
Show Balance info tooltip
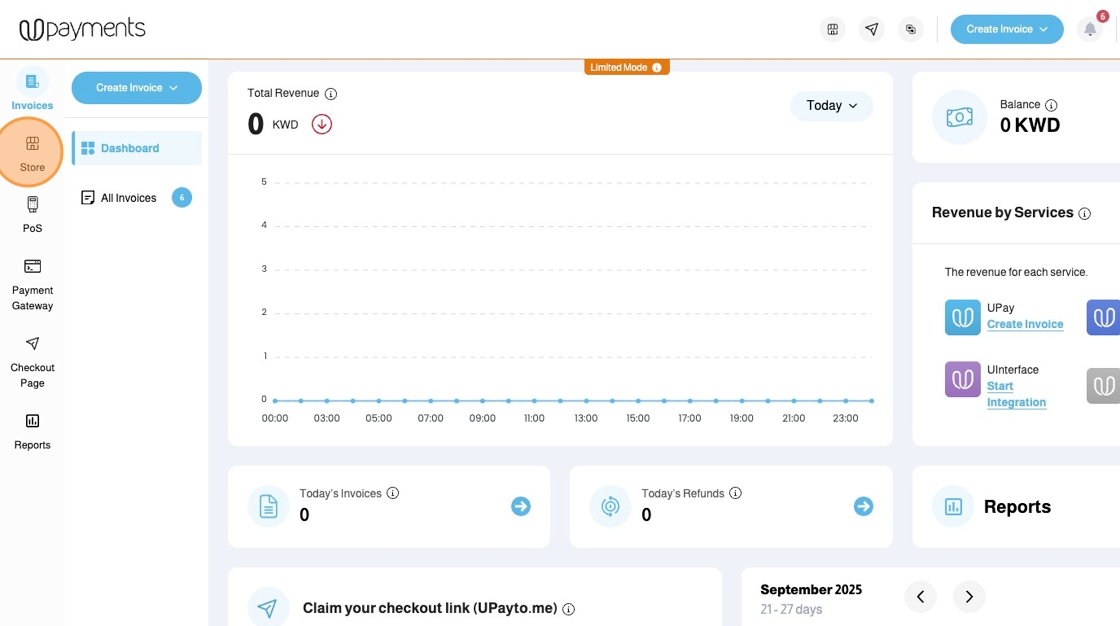tap(1051, 105)
